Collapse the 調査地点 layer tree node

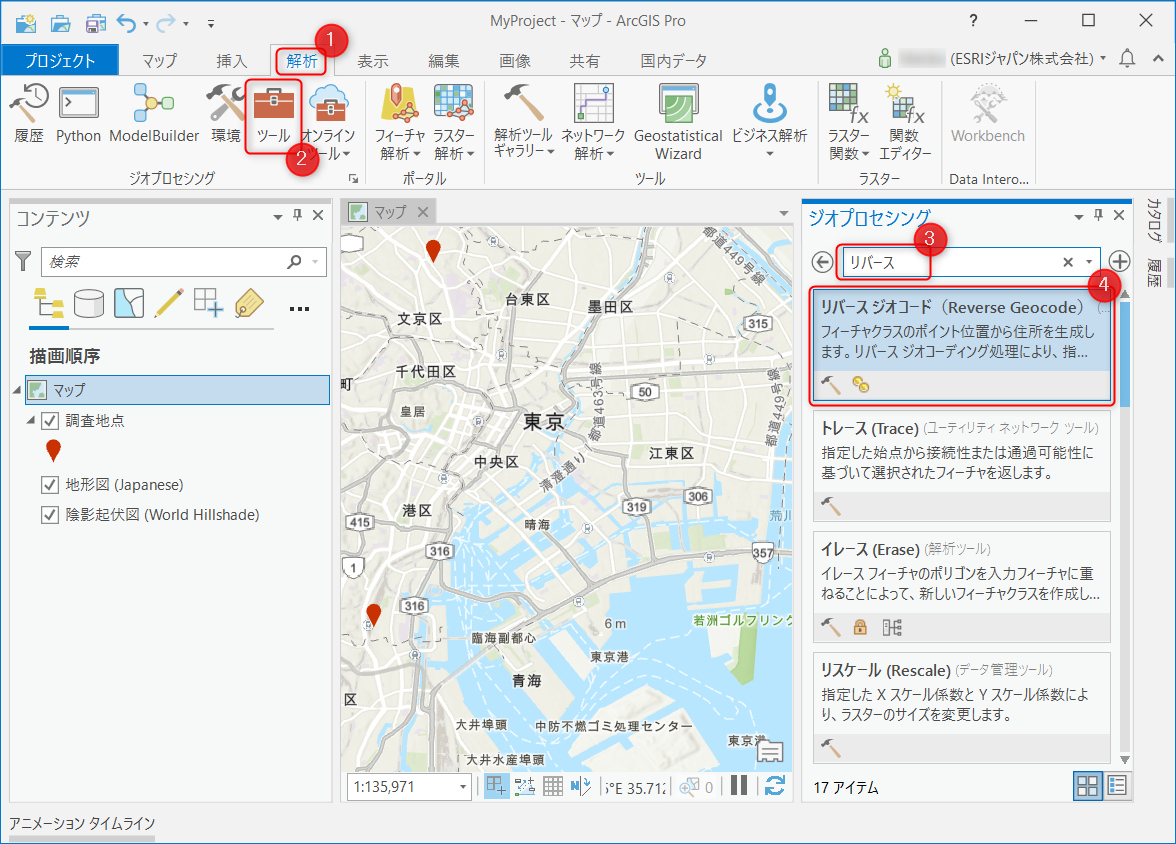(31, 420)
